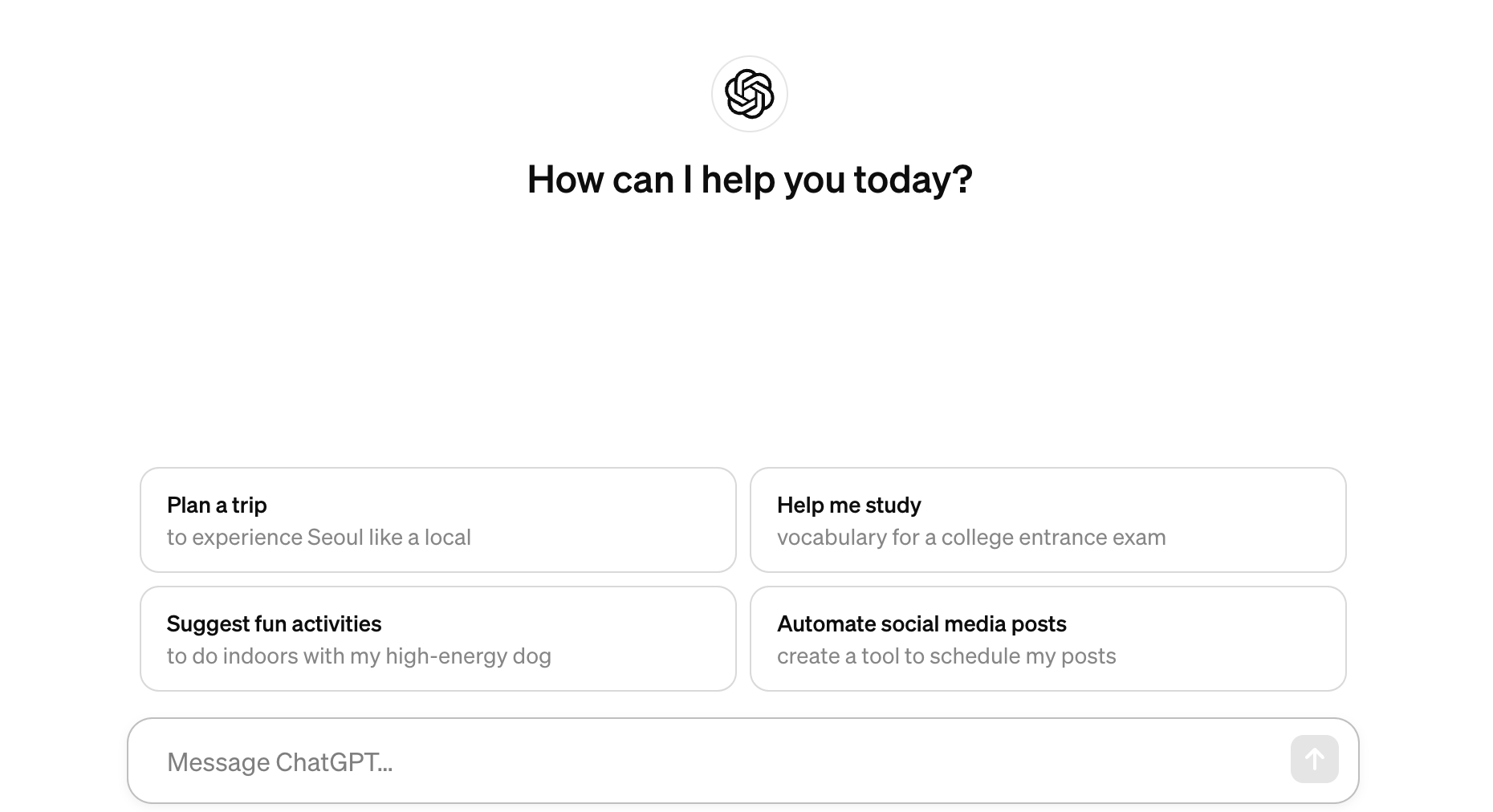Click "to do indoors with my high-energy dog" text
The height and width of the screenshot is (812, 1493).
(359, 656)
